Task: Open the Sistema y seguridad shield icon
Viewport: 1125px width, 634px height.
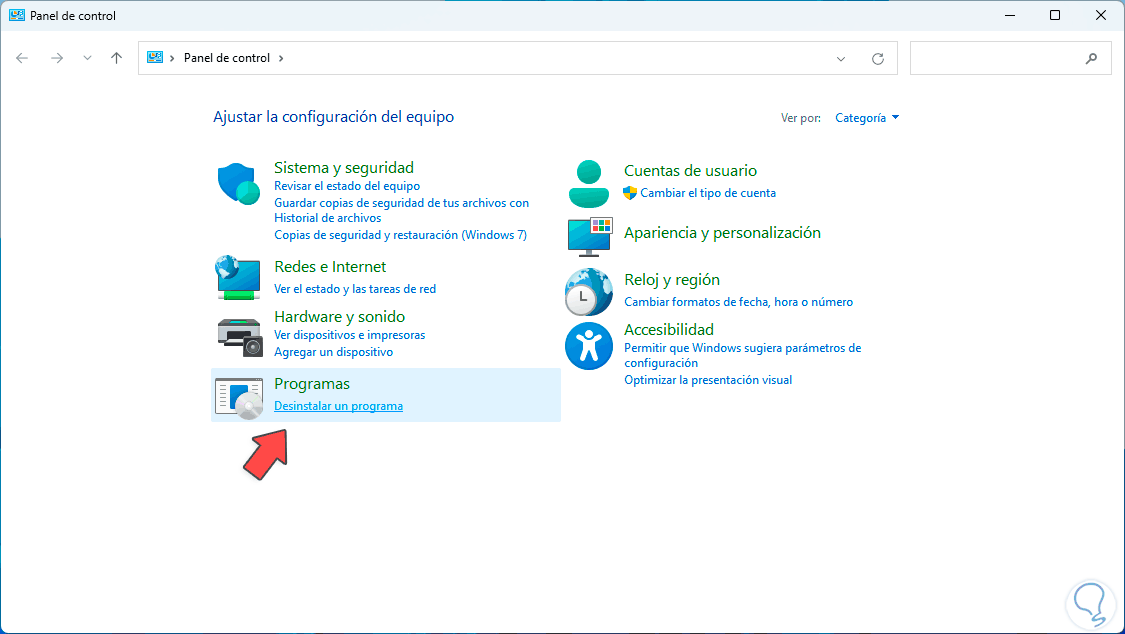Action: tap(238, 184)
